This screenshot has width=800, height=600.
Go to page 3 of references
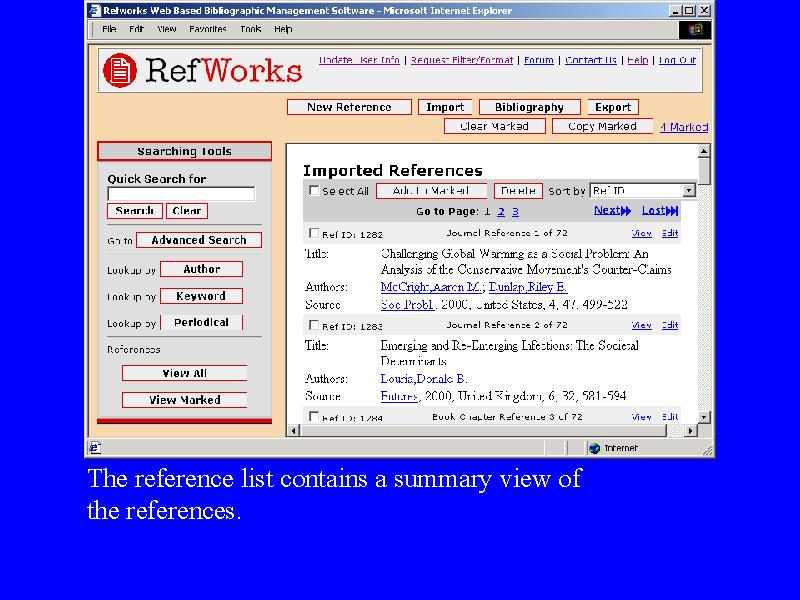coord(515,212)
